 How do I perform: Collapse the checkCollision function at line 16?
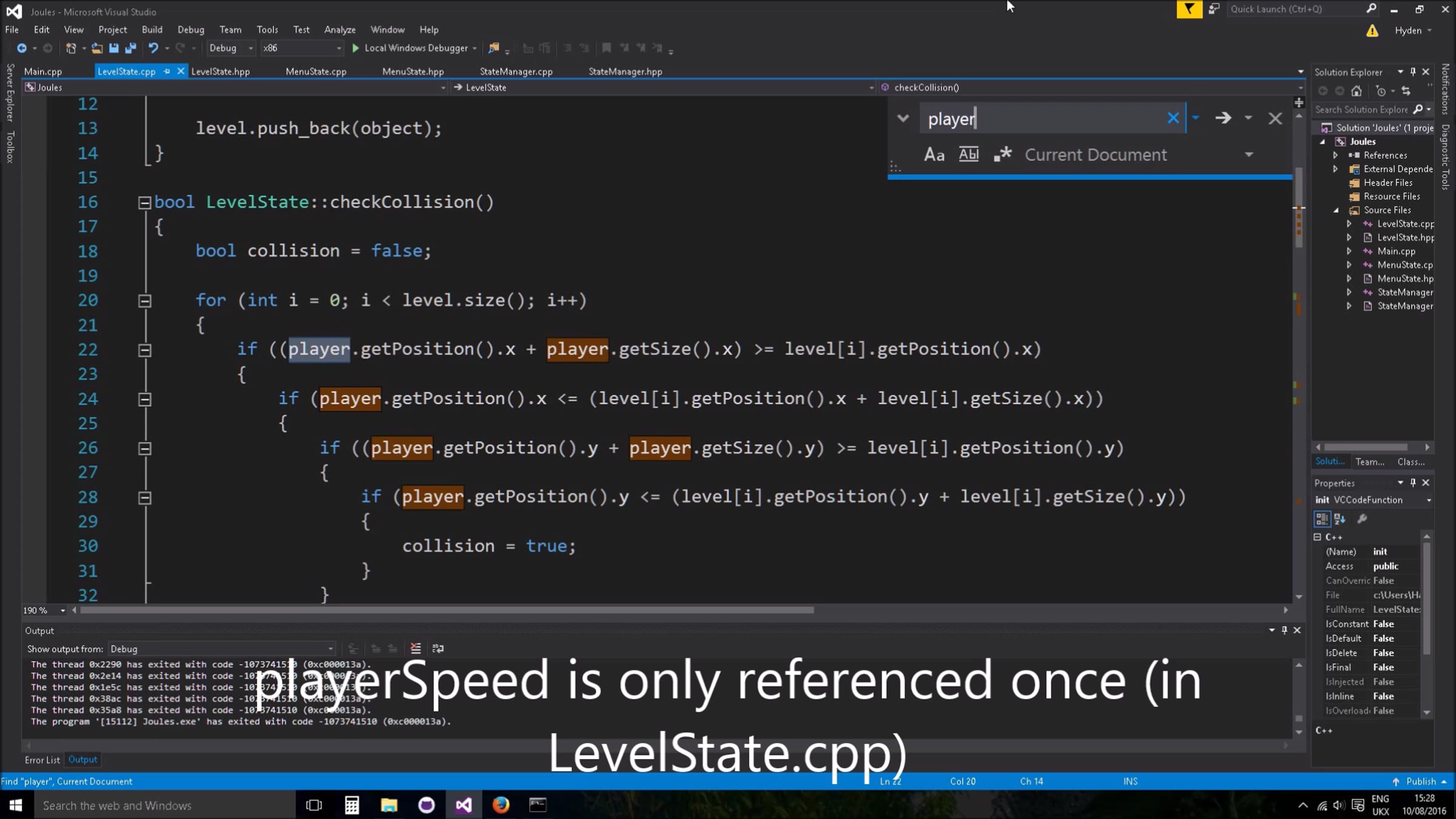click(144, 203)
